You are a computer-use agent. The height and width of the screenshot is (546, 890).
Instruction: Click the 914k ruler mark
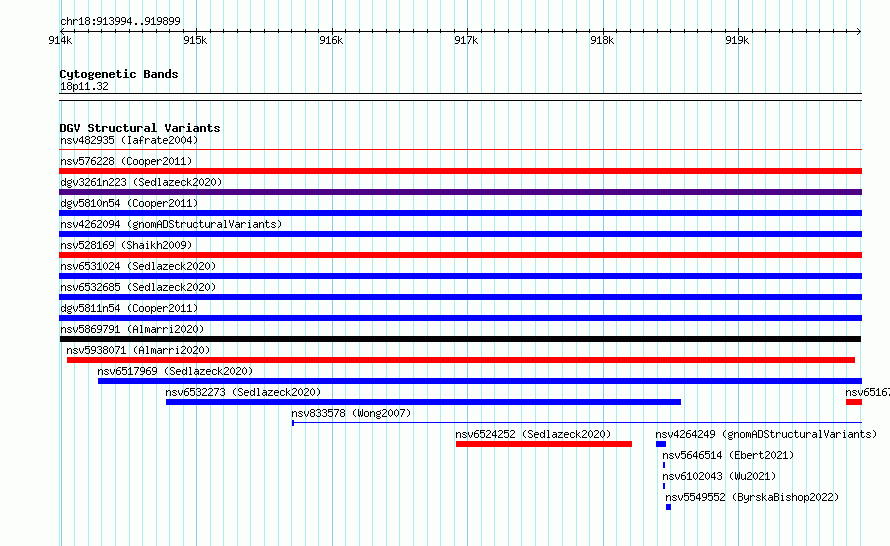pyautogui.click(x=60, y=40)
